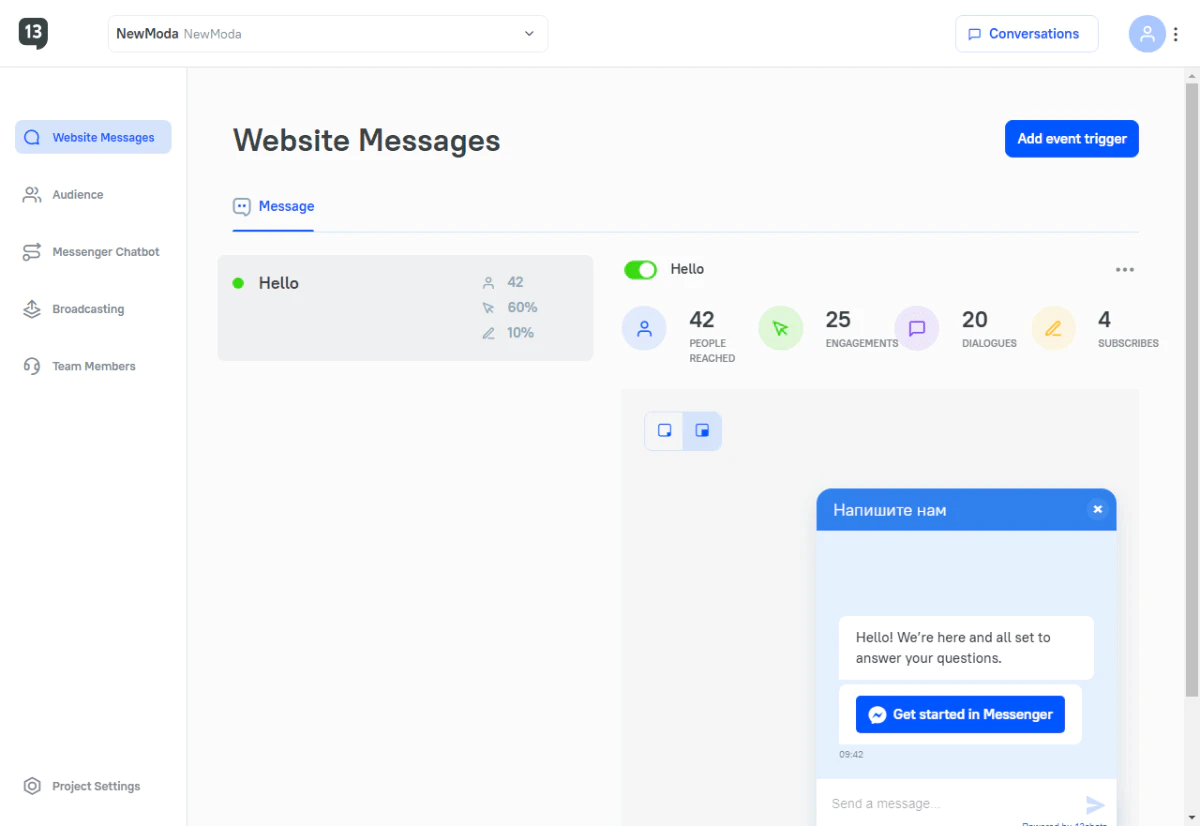Viewport: 1200px width, 826px height.
Task: Switch to left widget position preview
Action: coord(664,431)
